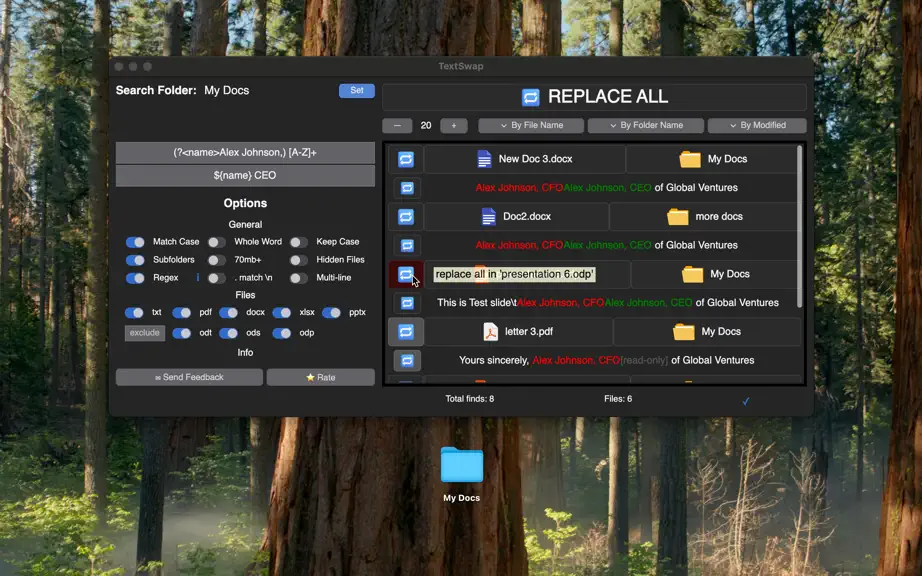922x576 pixels.
Task: Click the Set folder button
Action: pos(357,91)
